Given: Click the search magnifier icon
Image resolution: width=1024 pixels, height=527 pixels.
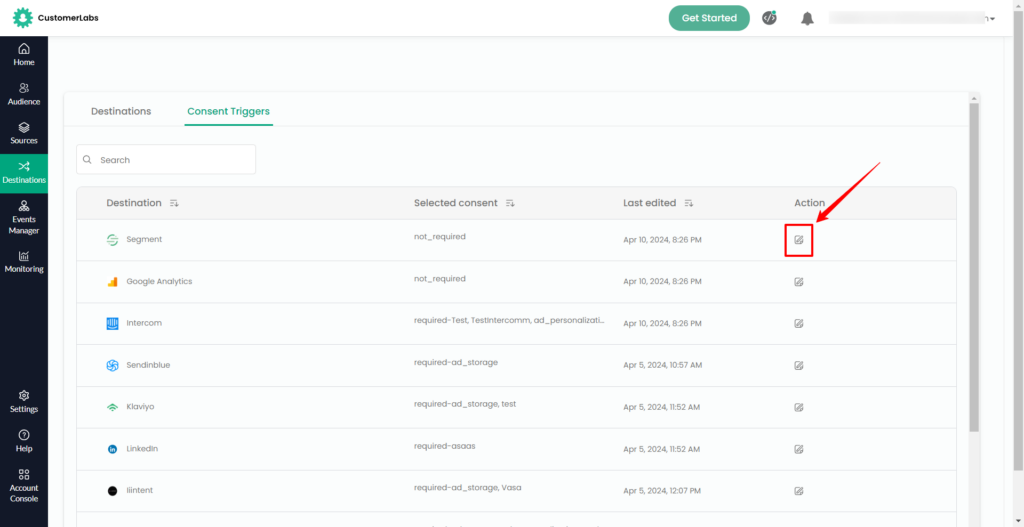Looking at the screenshot, I should pos(88,159).
